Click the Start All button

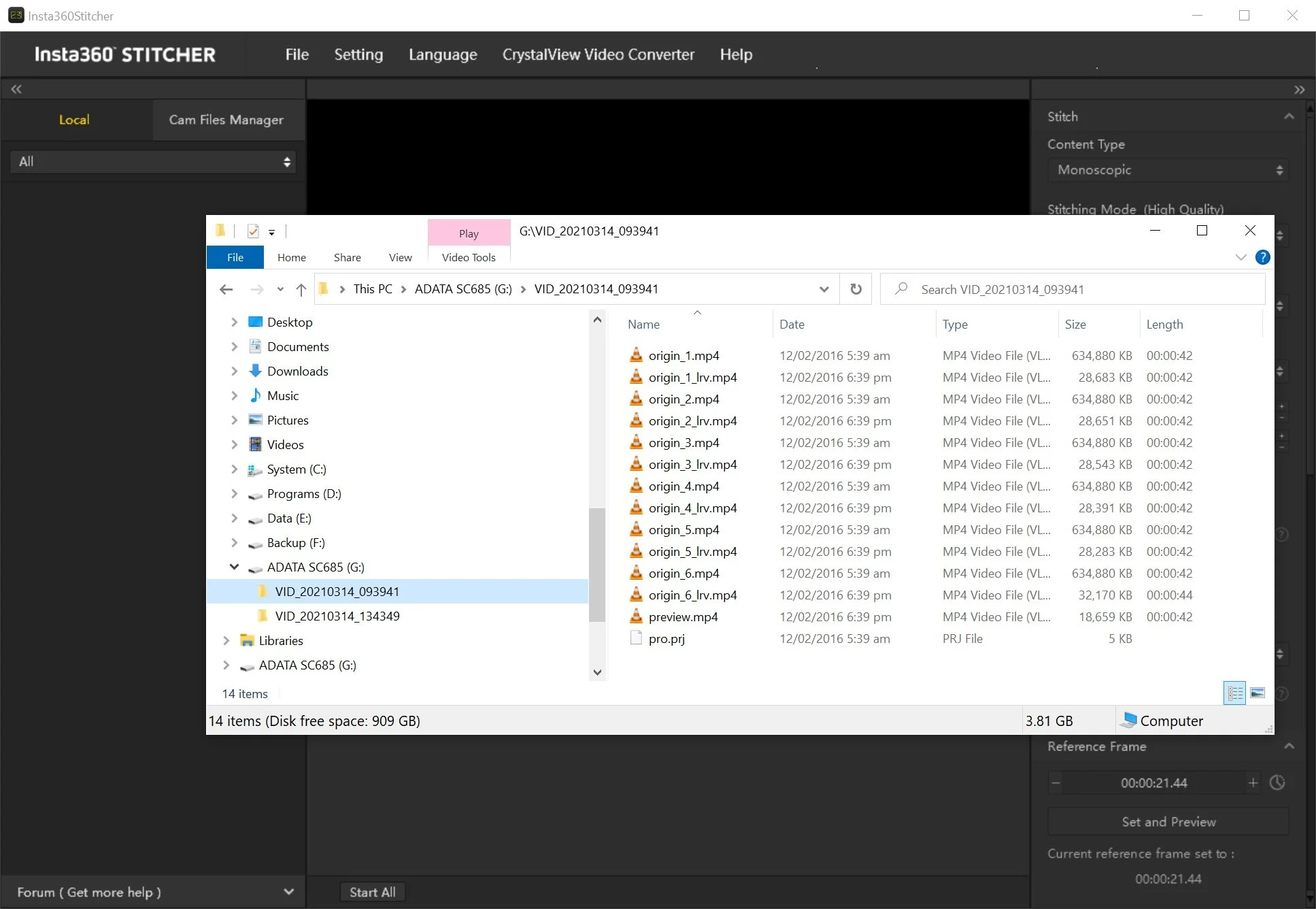point(372,892)
